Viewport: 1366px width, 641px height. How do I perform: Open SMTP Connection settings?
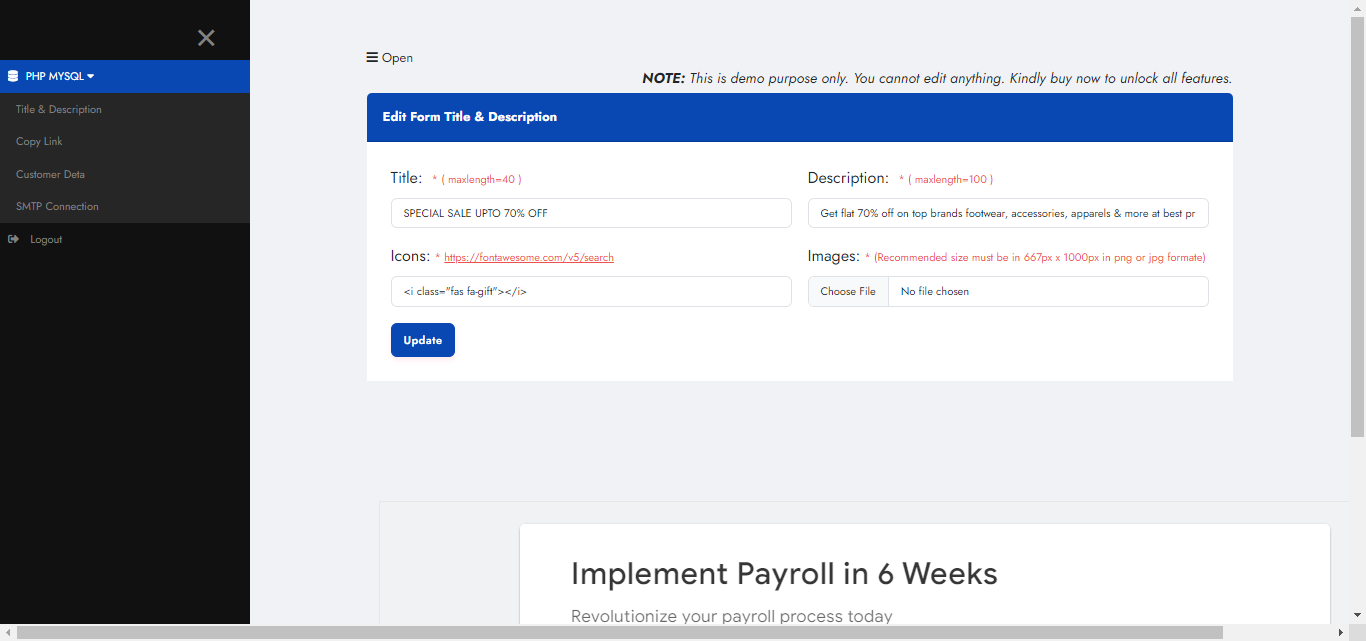click(57, 206)
